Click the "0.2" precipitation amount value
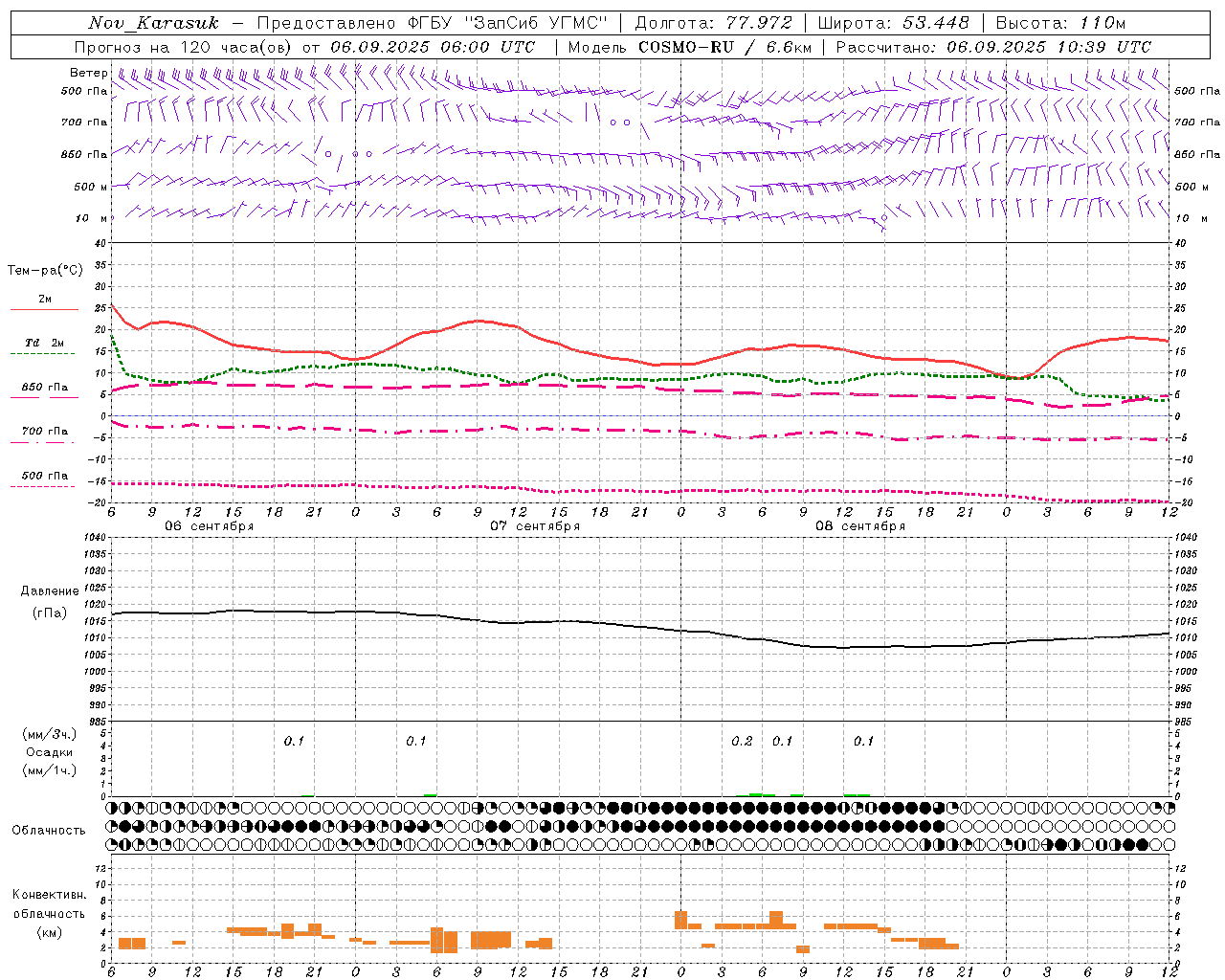This screenshot has width=1225, height=980. [742, 742]
